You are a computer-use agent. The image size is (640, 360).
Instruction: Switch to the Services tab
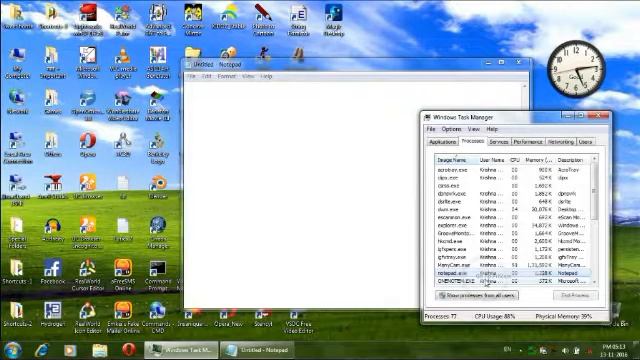(498, 142)
